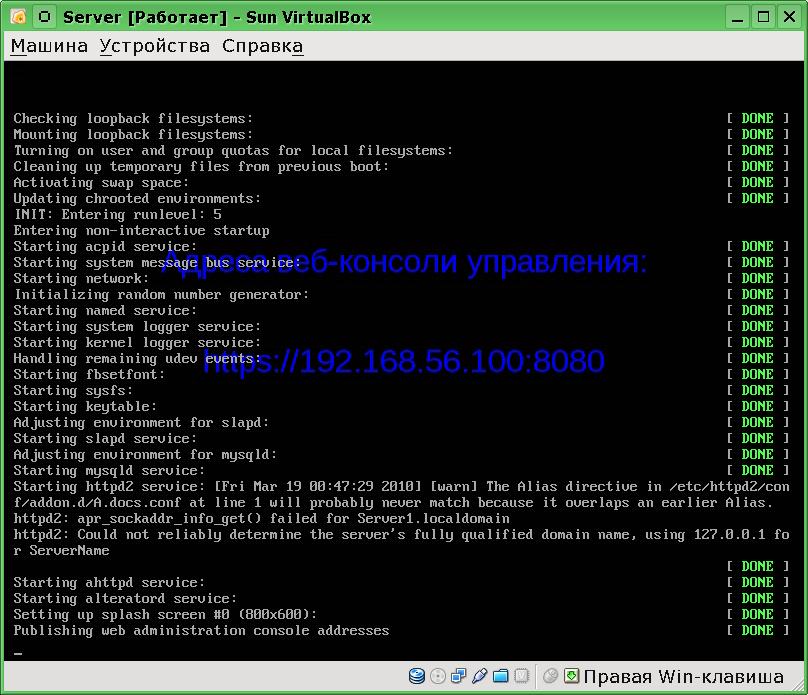Image resolution: width=808 pixels, height=695 pixels.
Task: Maximize the Server VirtualBox window
Action: (764, 16)
